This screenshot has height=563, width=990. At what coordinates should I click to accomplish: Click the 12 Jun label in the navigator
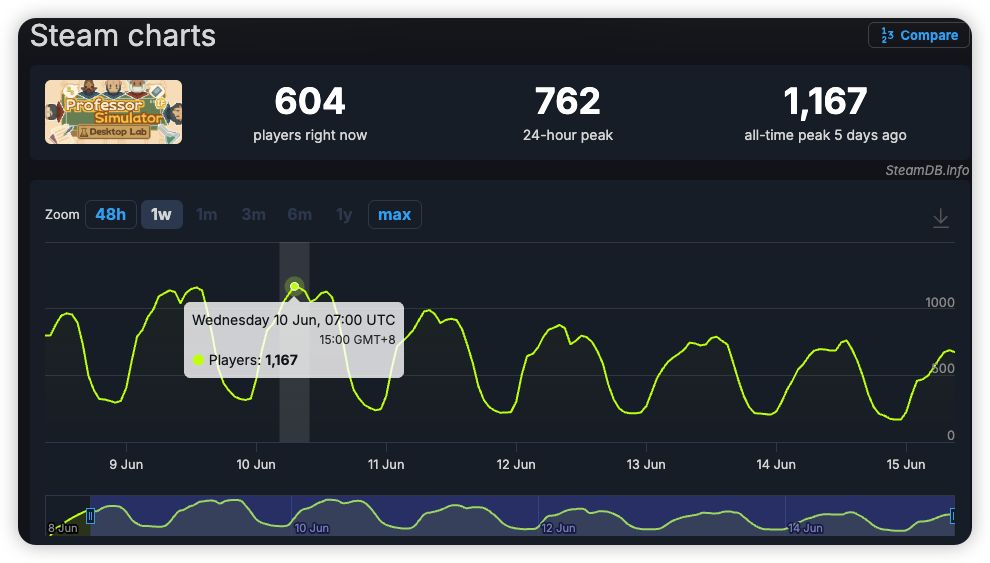coord(558,528)
